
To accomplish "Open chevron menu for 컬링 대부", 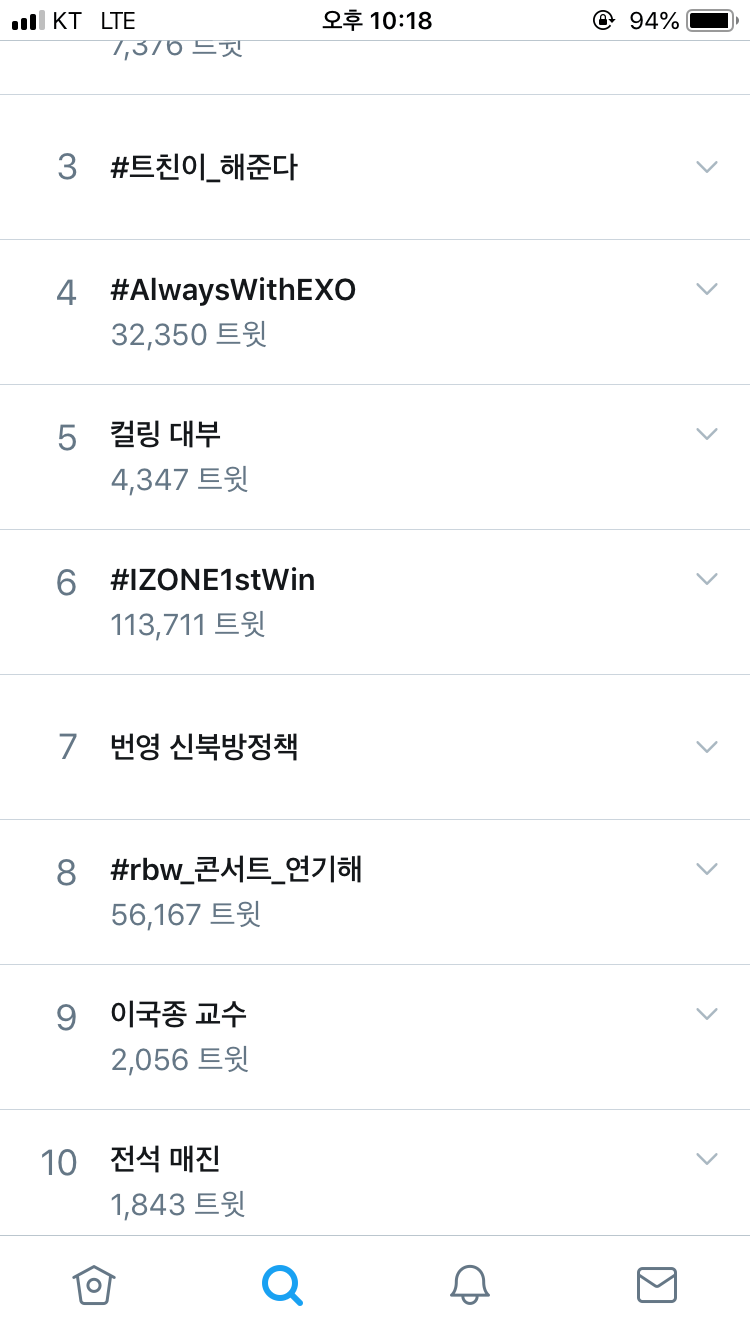I will point(707,433).
